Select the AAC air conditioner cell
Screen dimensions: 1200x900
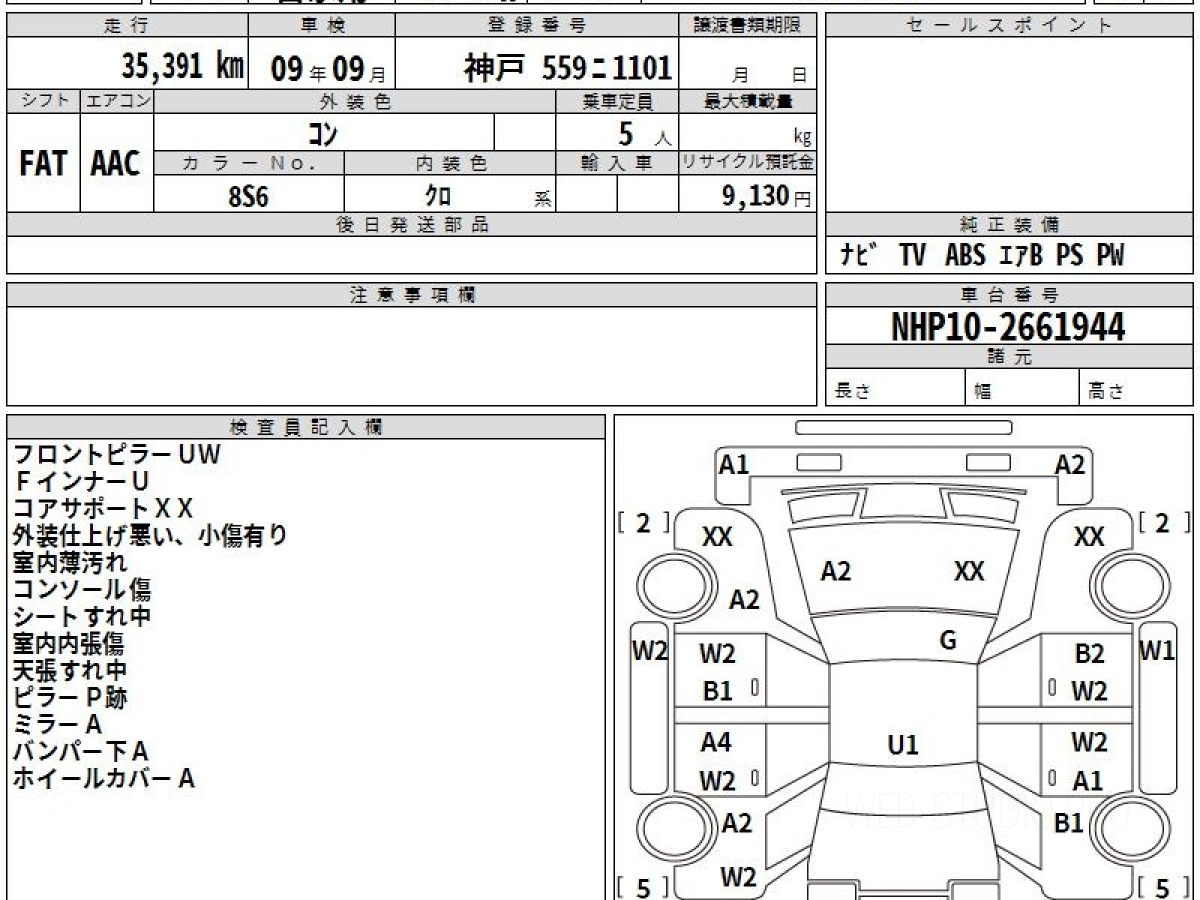(116, 163)
